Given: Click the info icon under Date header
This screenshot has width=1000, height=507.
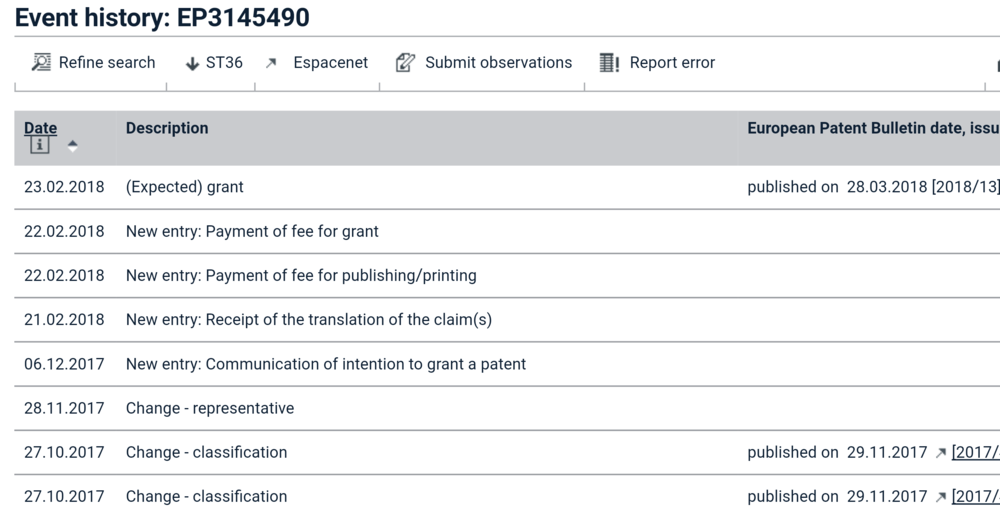Looking at the screenshot, I should coord(39,146).
